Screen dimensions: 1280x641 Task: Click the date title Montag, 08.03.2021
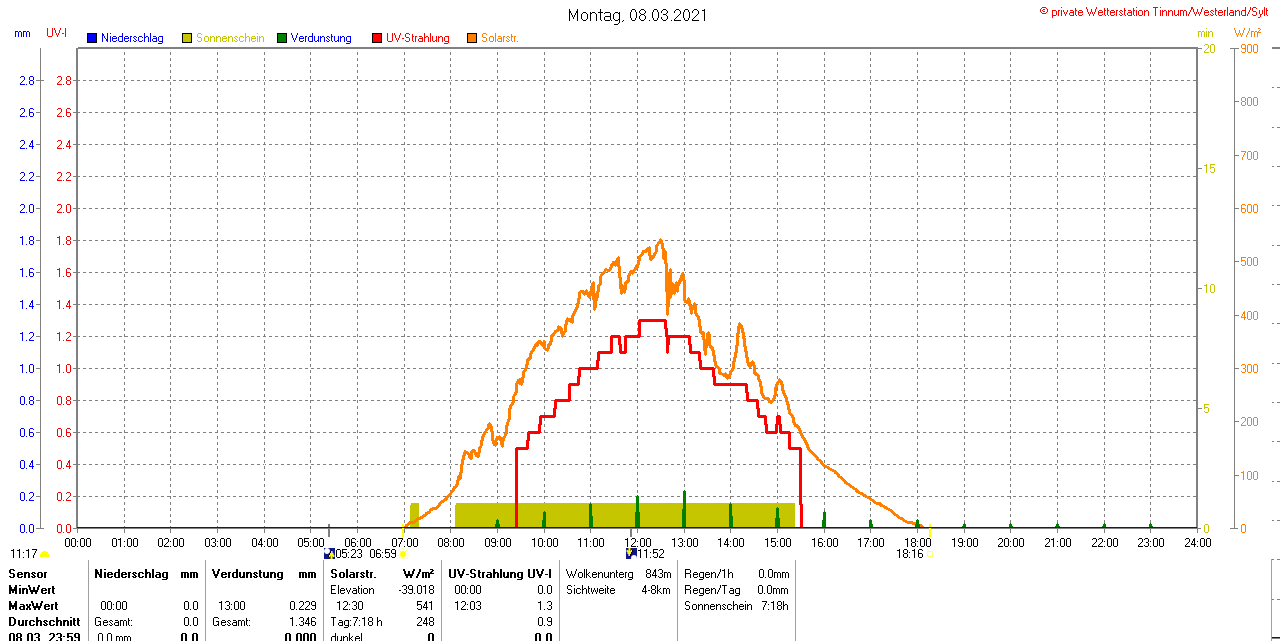(x=638, y=15)
